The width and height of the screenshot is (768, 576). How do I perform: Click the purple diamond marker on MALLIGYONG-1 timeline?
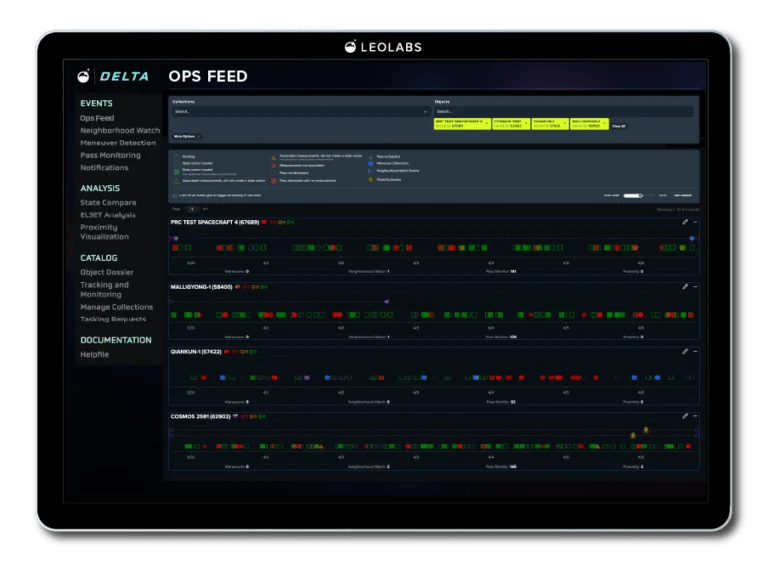(x=386, y=302)
